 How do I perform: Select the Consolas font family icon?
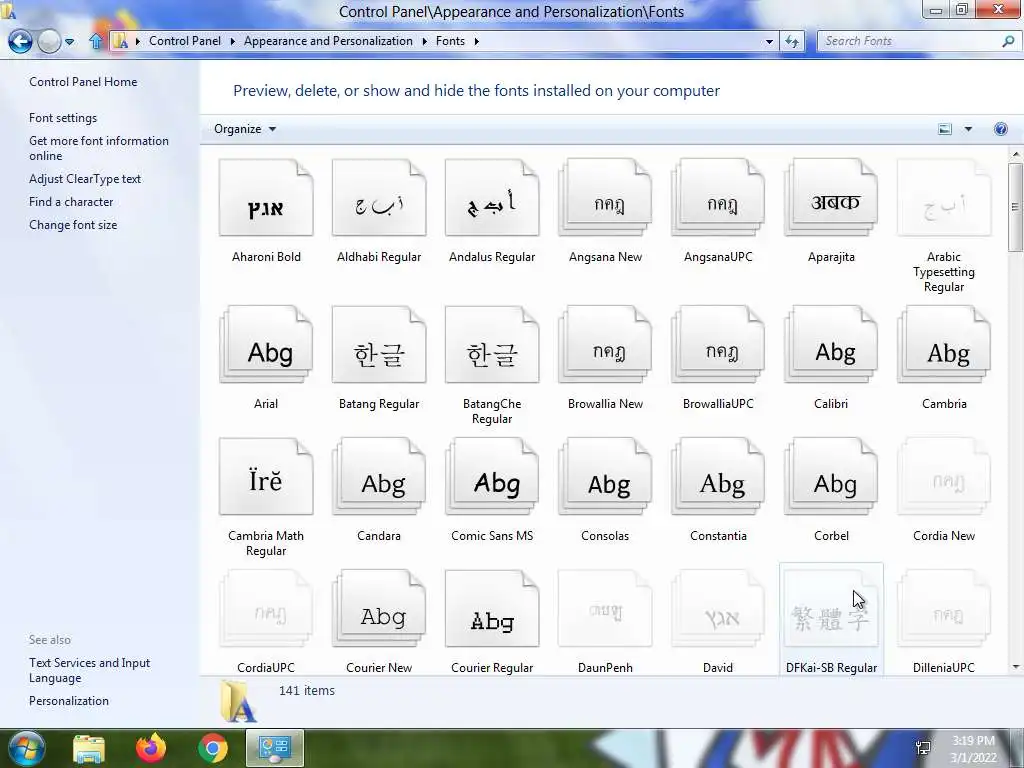pos(605,477)
